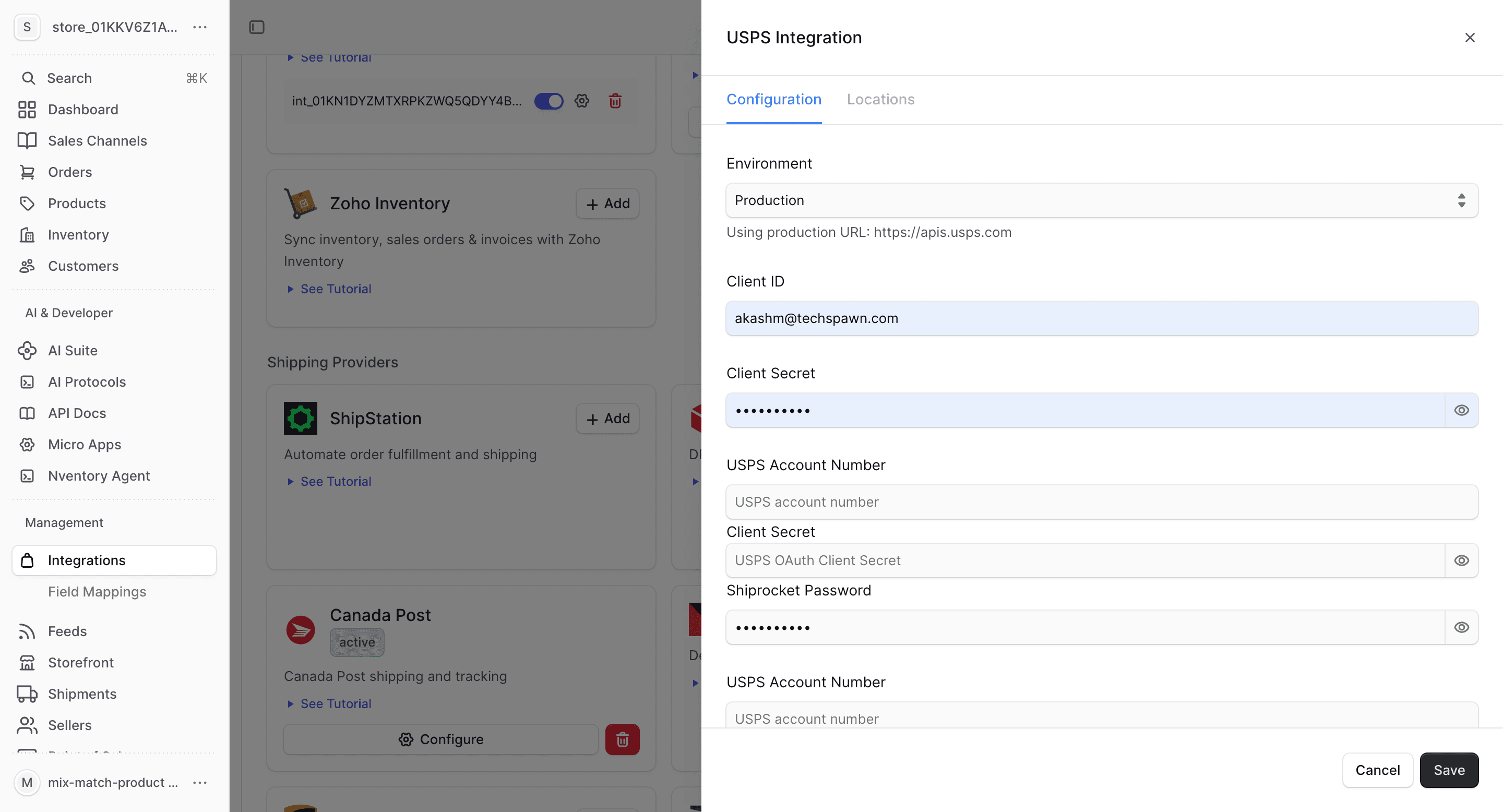Go to Sales Channels

[114, 140]
